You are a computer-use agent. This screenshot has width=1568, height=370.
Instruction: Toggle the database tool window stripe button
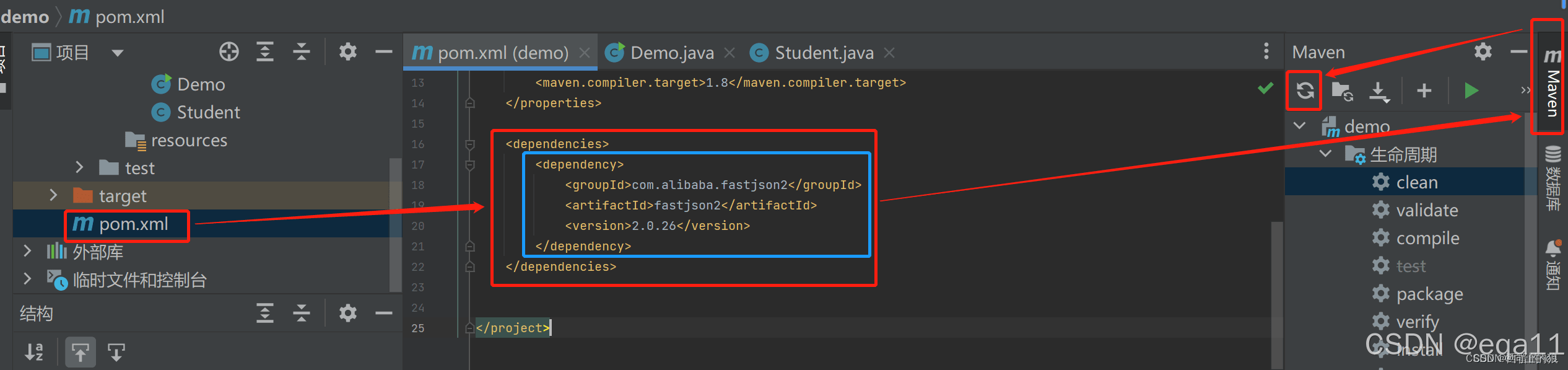pos(1553,177)
